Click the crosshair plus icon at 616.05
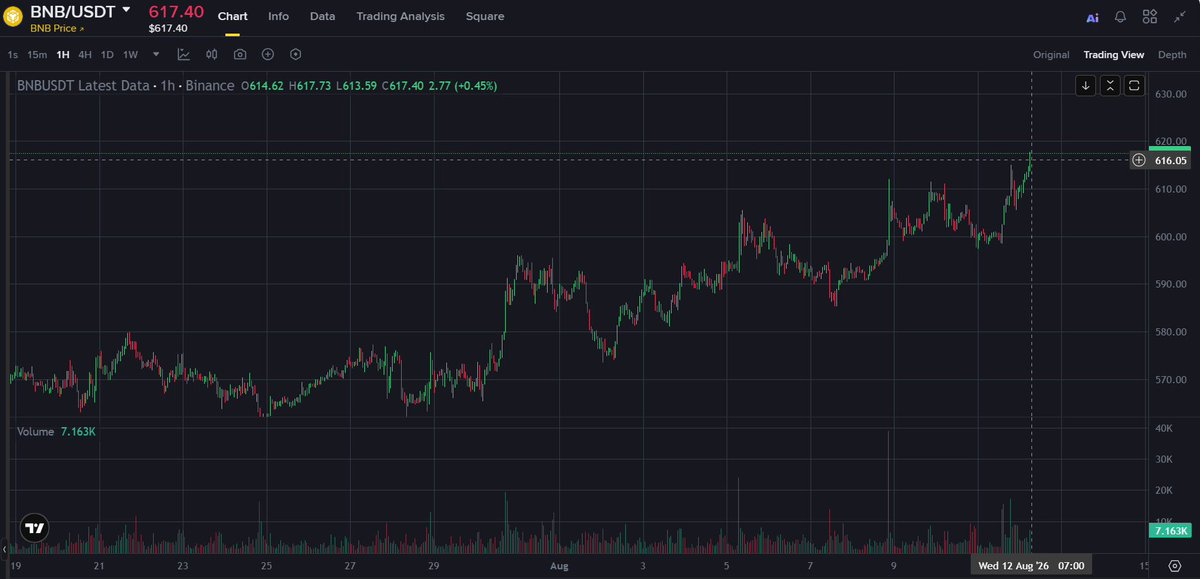Image resolution: width=1200 pixels, height=579 pixels. click(x=1139, y=160)
